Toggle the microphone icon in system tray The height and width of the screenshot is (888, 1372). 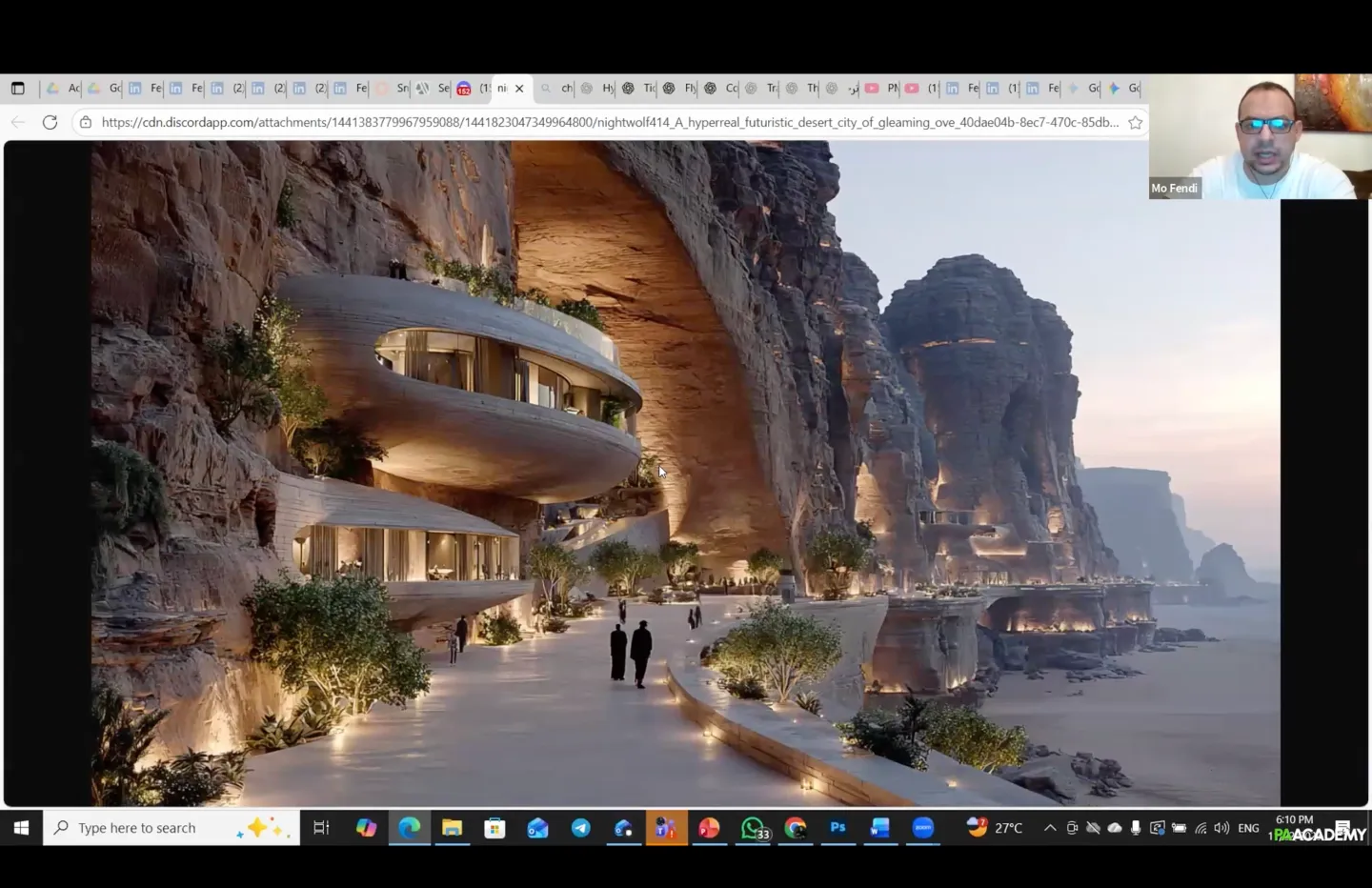tap(1136, 828)
